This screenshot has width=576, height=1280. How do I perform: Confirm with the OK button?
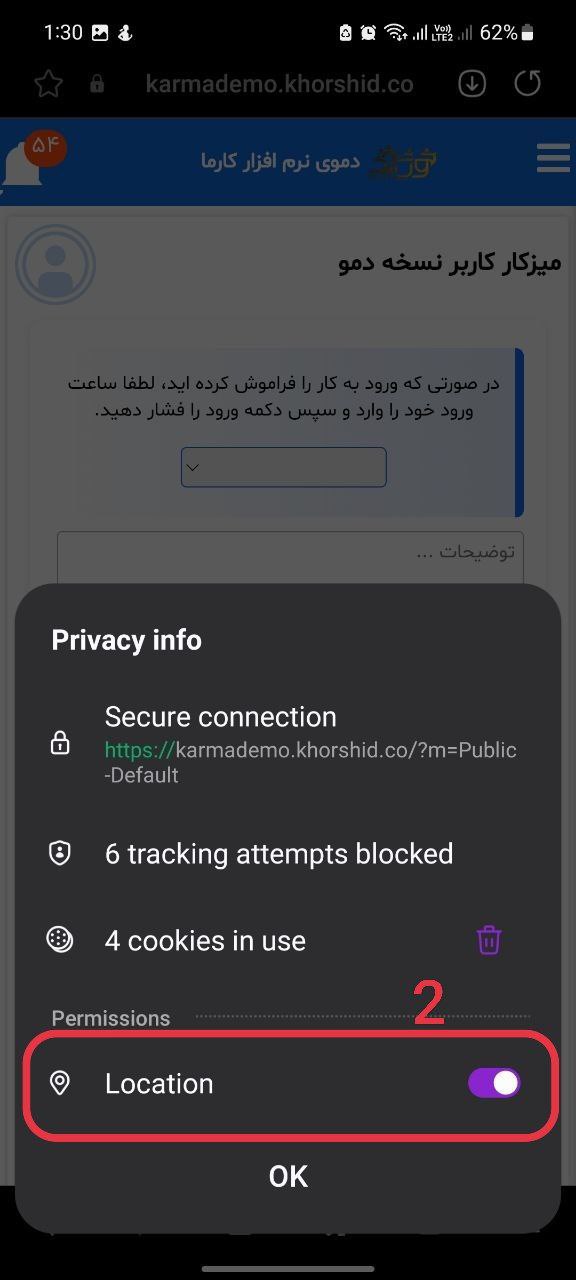coord(288,1177)
